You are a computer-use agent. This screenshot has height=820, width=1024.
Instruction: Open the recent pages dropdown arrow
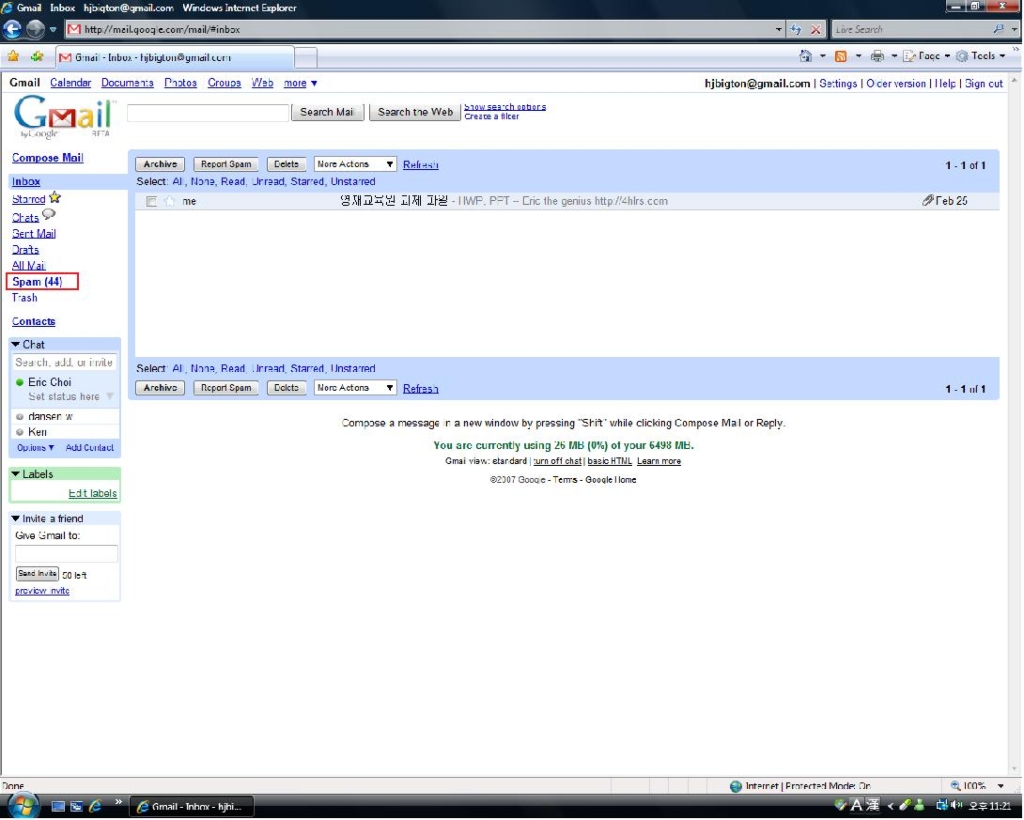point(53,29)
